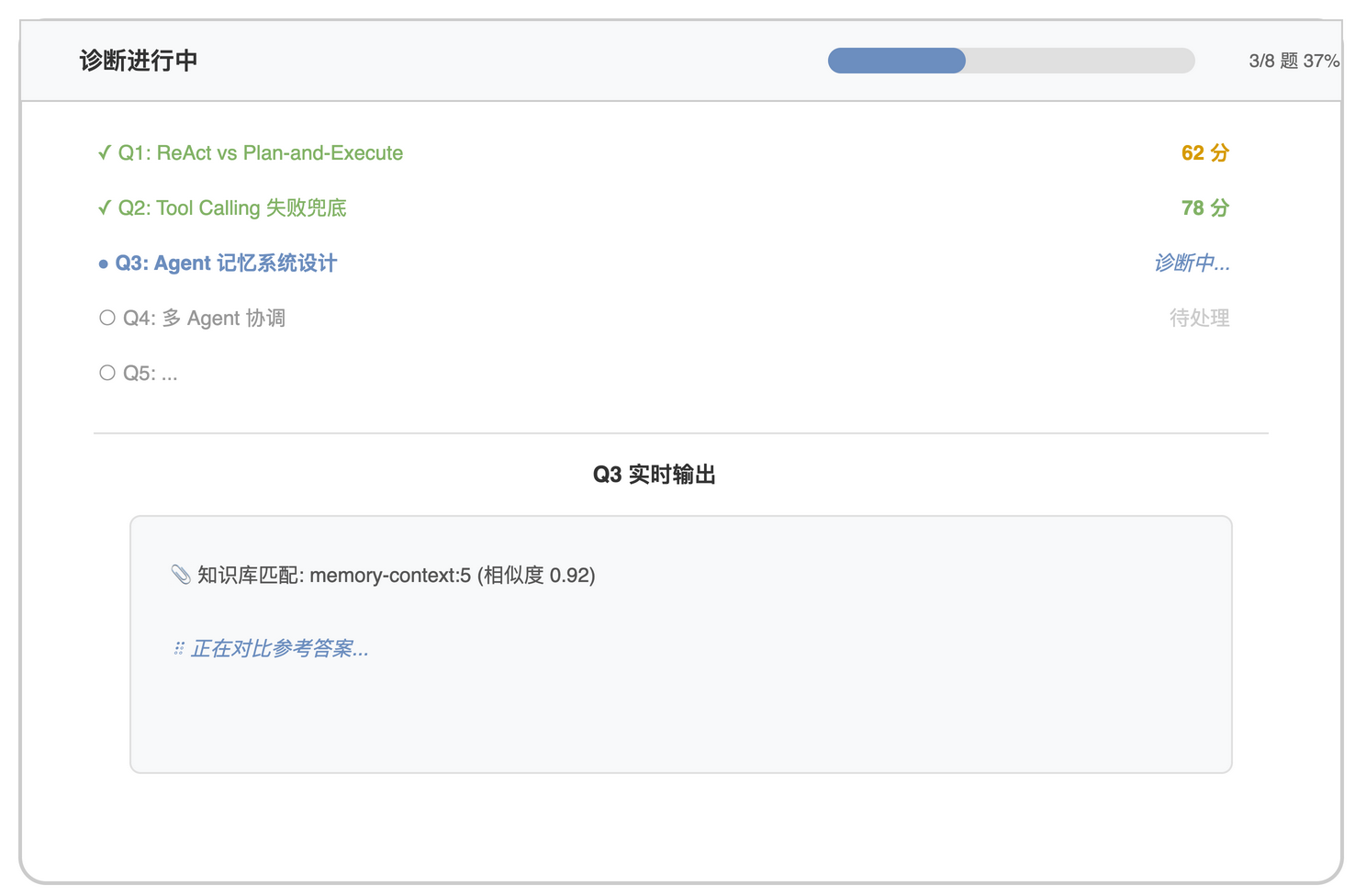Screen dimensions: 1355x896
Task: Click the 待处理 status for Q4
Action: pos(1200,319)
